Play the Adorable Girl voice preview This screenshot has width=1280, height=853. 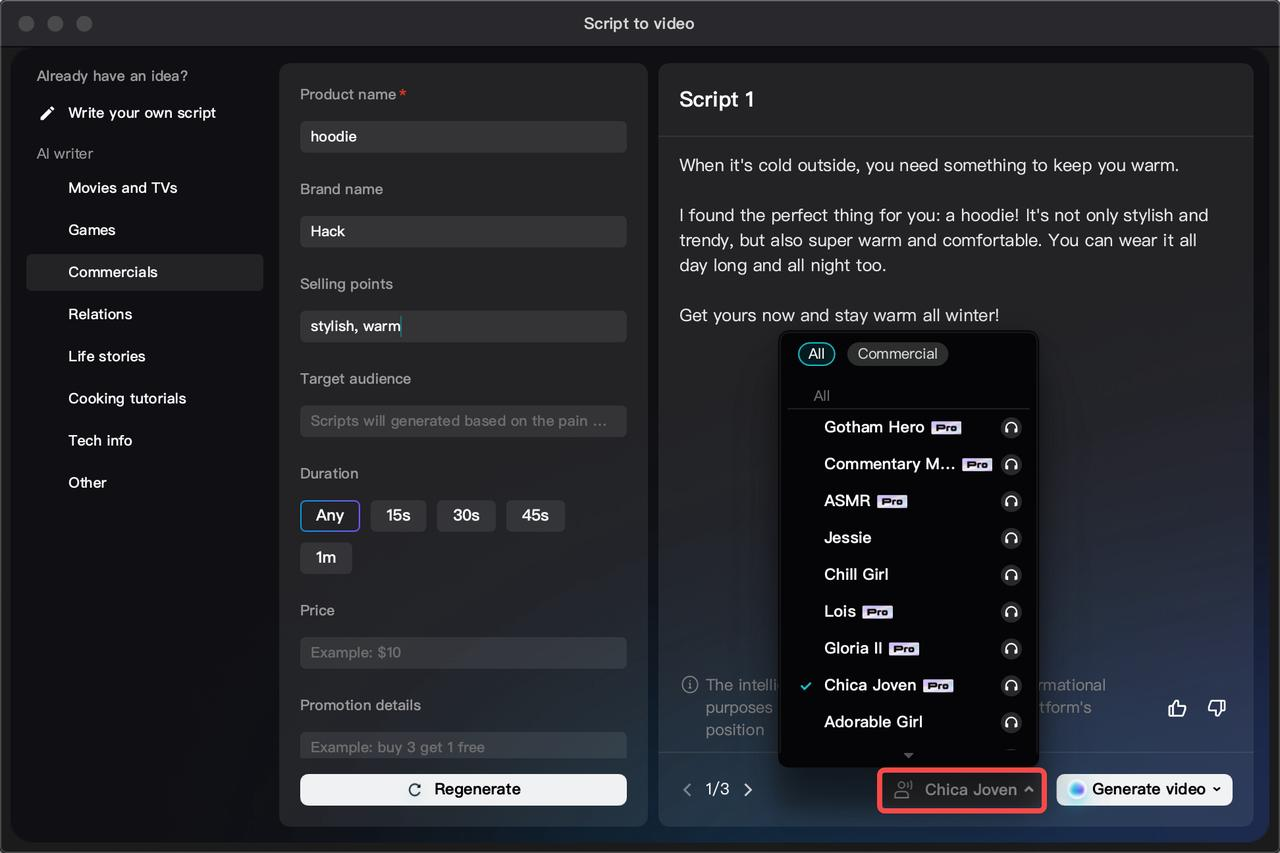point(1011,722)
